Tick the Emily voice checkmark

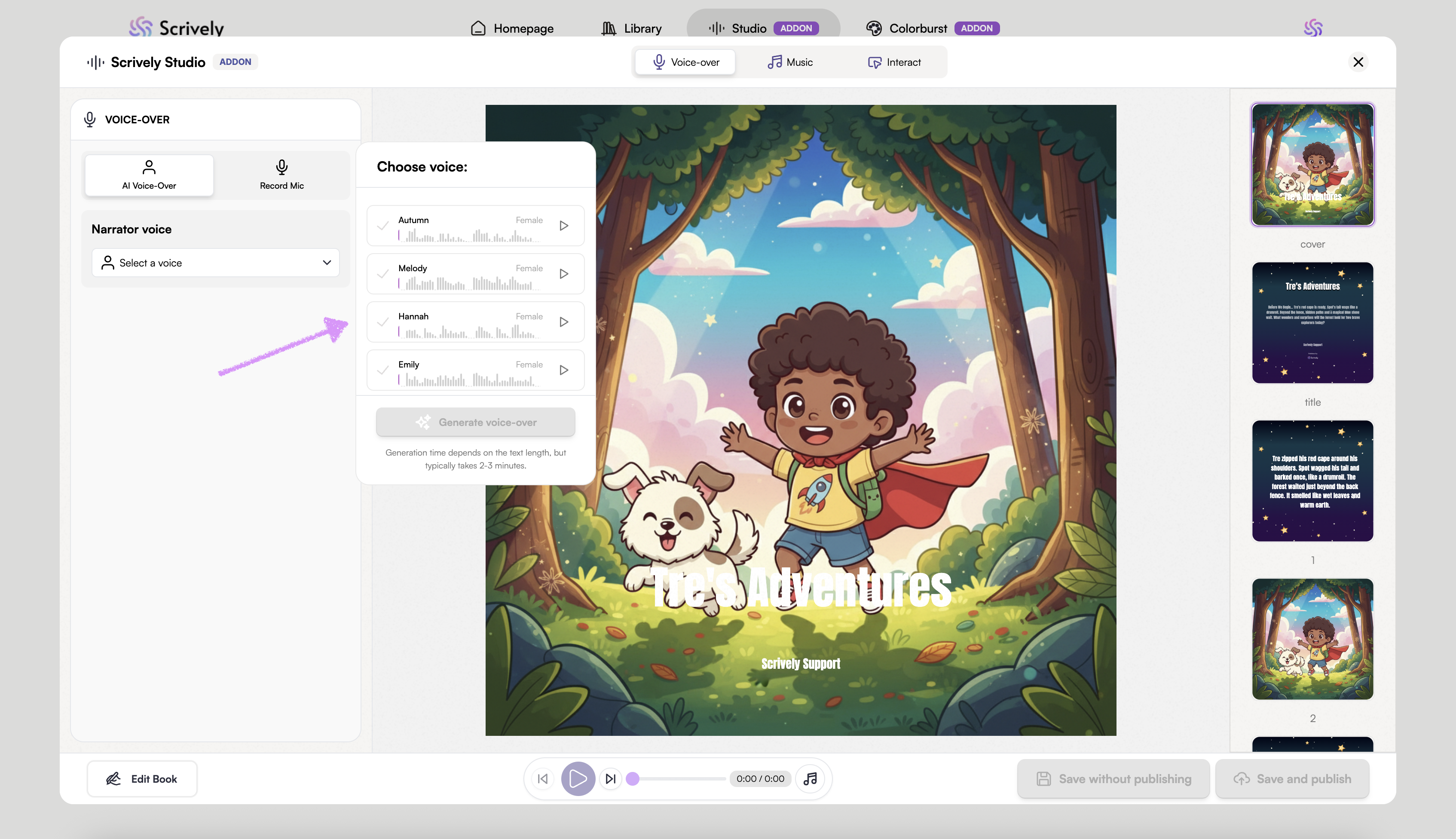click(x=382, y=370)
